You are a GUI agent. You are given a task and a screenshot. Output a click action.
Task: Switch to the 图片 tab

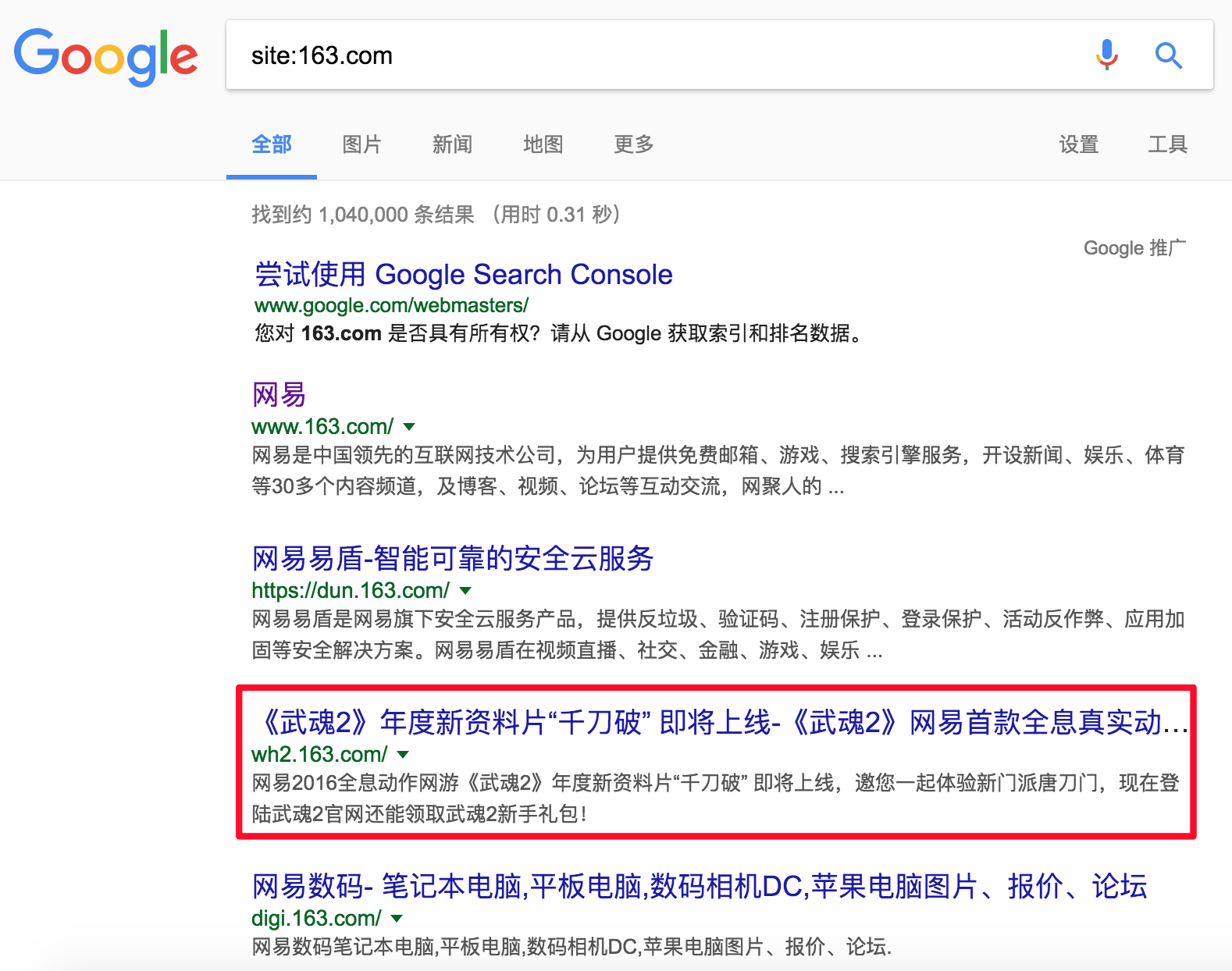pyautogui.click(x=361, y=144)
